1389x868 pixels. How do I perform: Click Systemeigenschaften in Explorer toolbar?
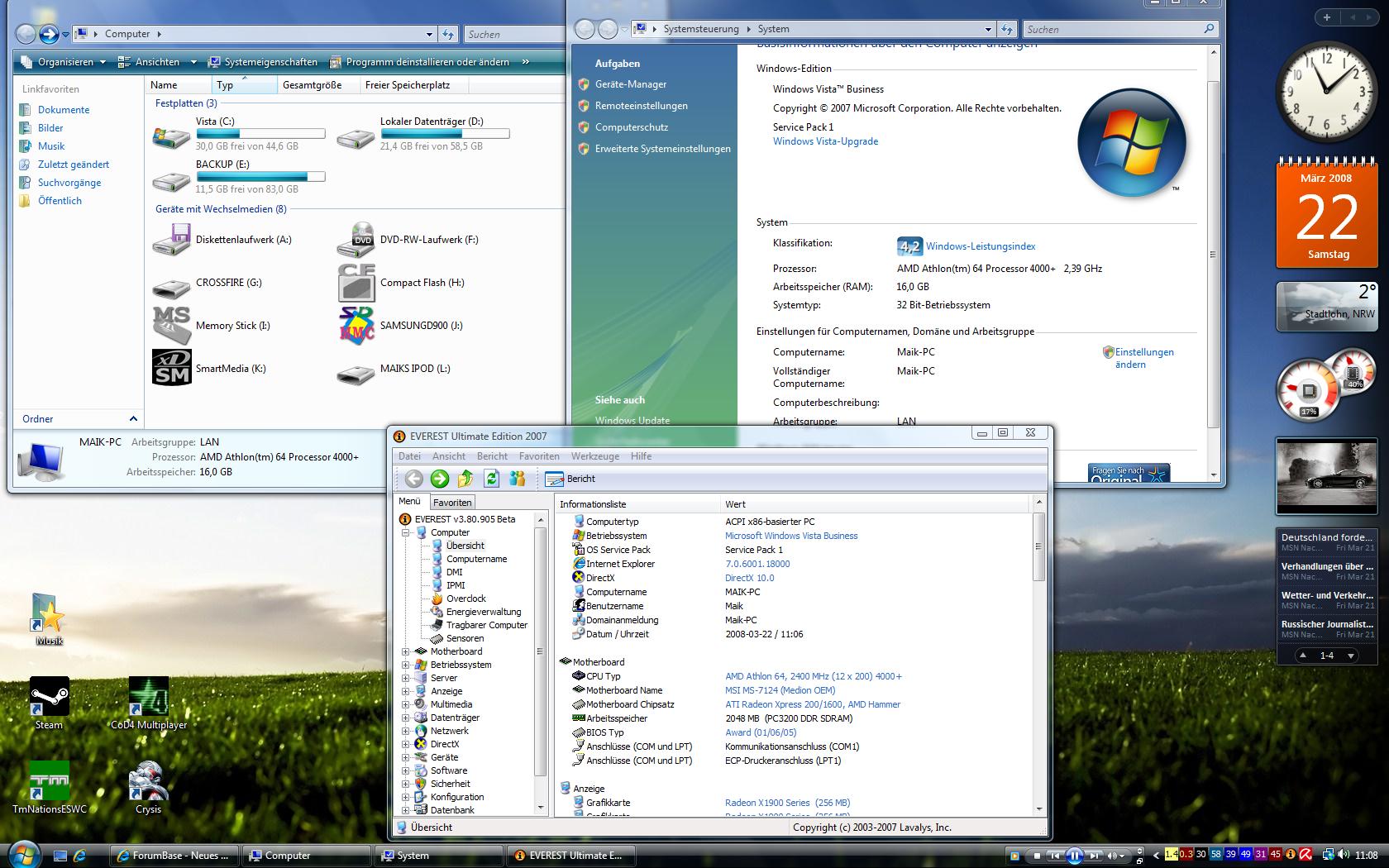coord(263,62)
